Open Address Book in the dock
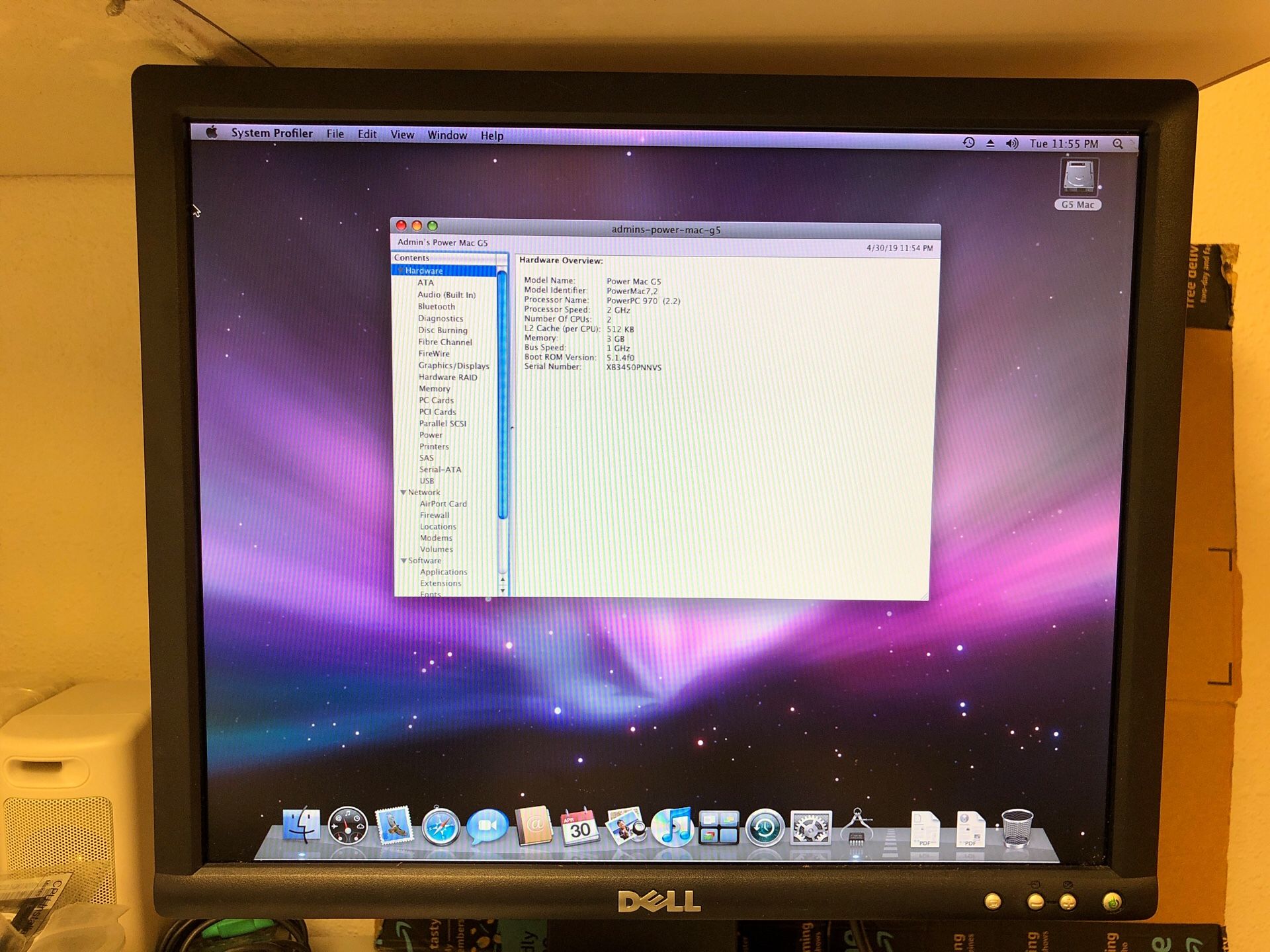Image resolution: width=1270 pixels, height=952 pixels. pyautogui.click(x=533, y=826)
